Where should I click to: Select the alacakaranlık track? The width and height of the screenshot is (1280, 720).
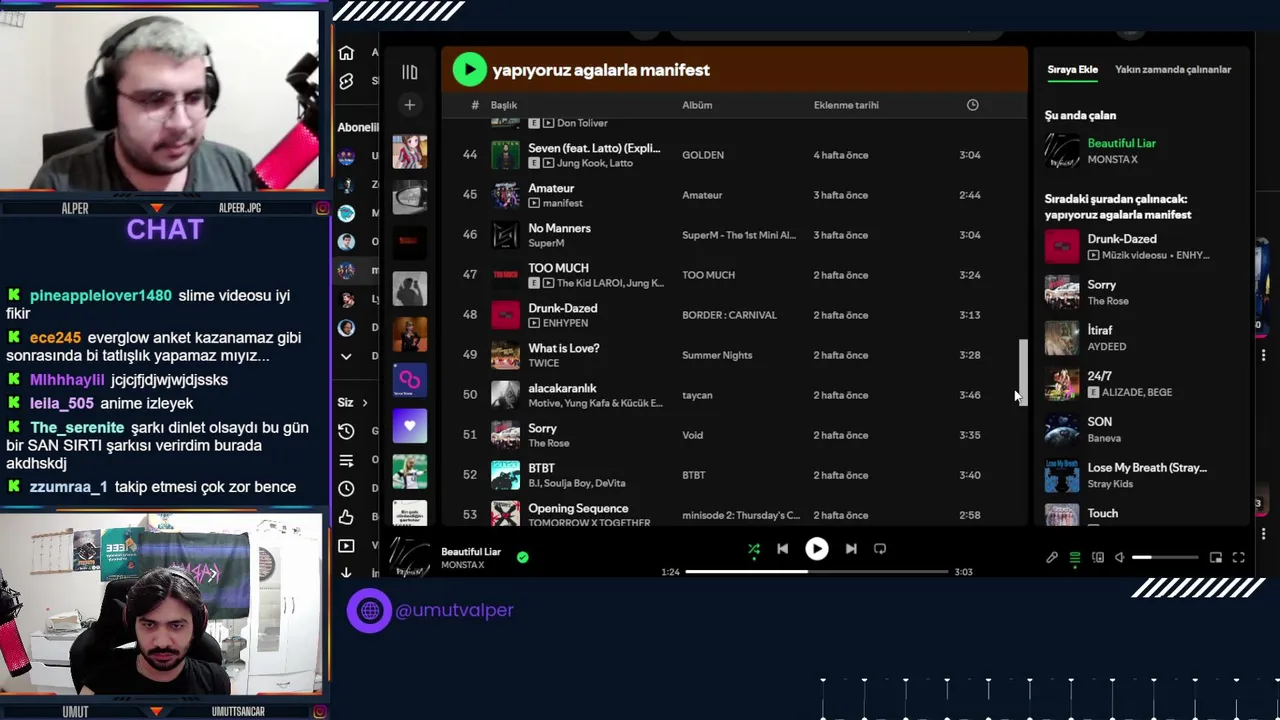tap(562, 388)
